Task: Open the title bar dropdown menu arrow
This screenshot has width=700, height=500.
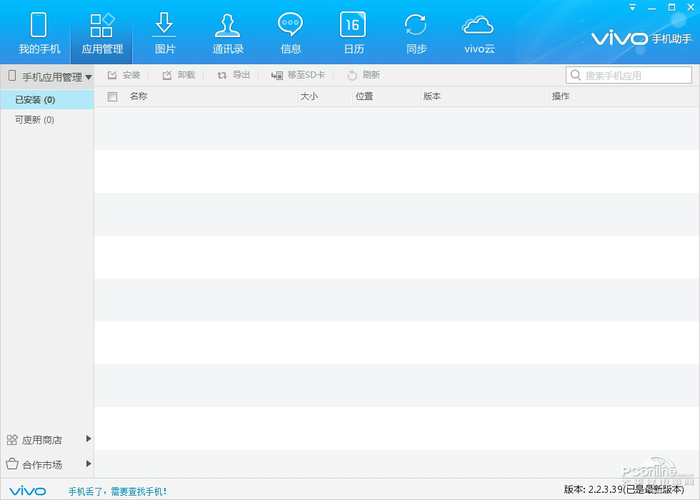Action: [632, 8]
